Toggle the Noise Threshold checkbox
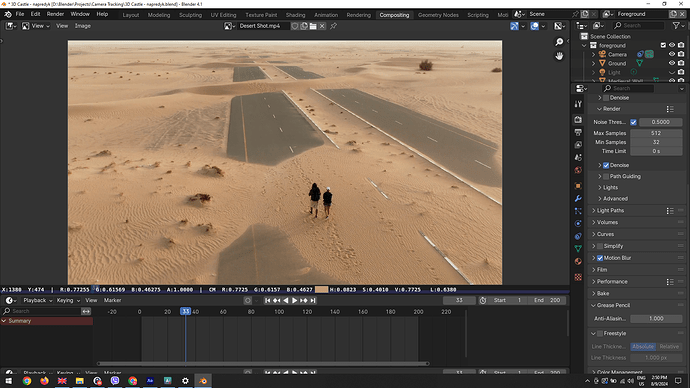The height and width of the screenshot is (388, 690). coord(633,122)
